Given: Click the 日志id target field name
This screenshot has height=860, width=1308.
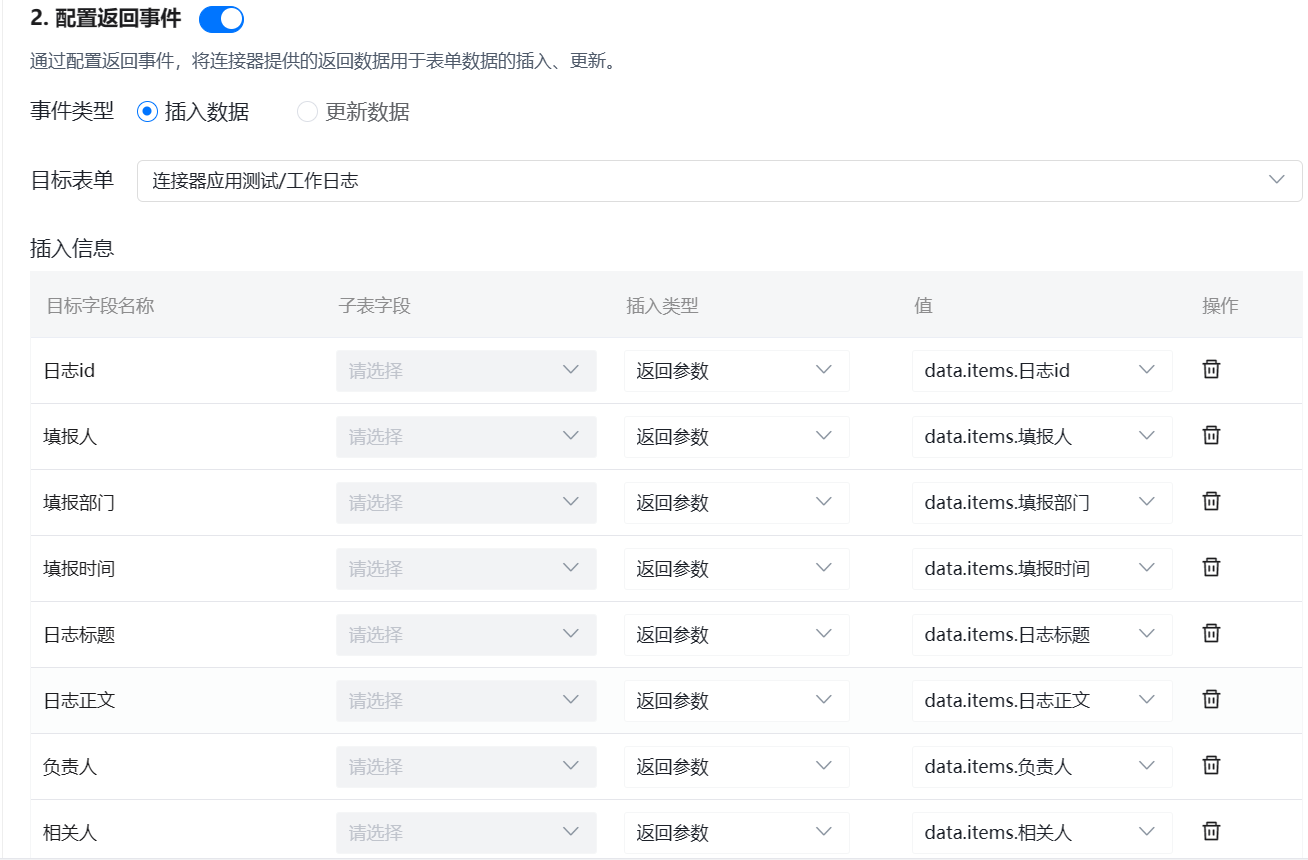Looking at the screenshot, I should (69, 371).
